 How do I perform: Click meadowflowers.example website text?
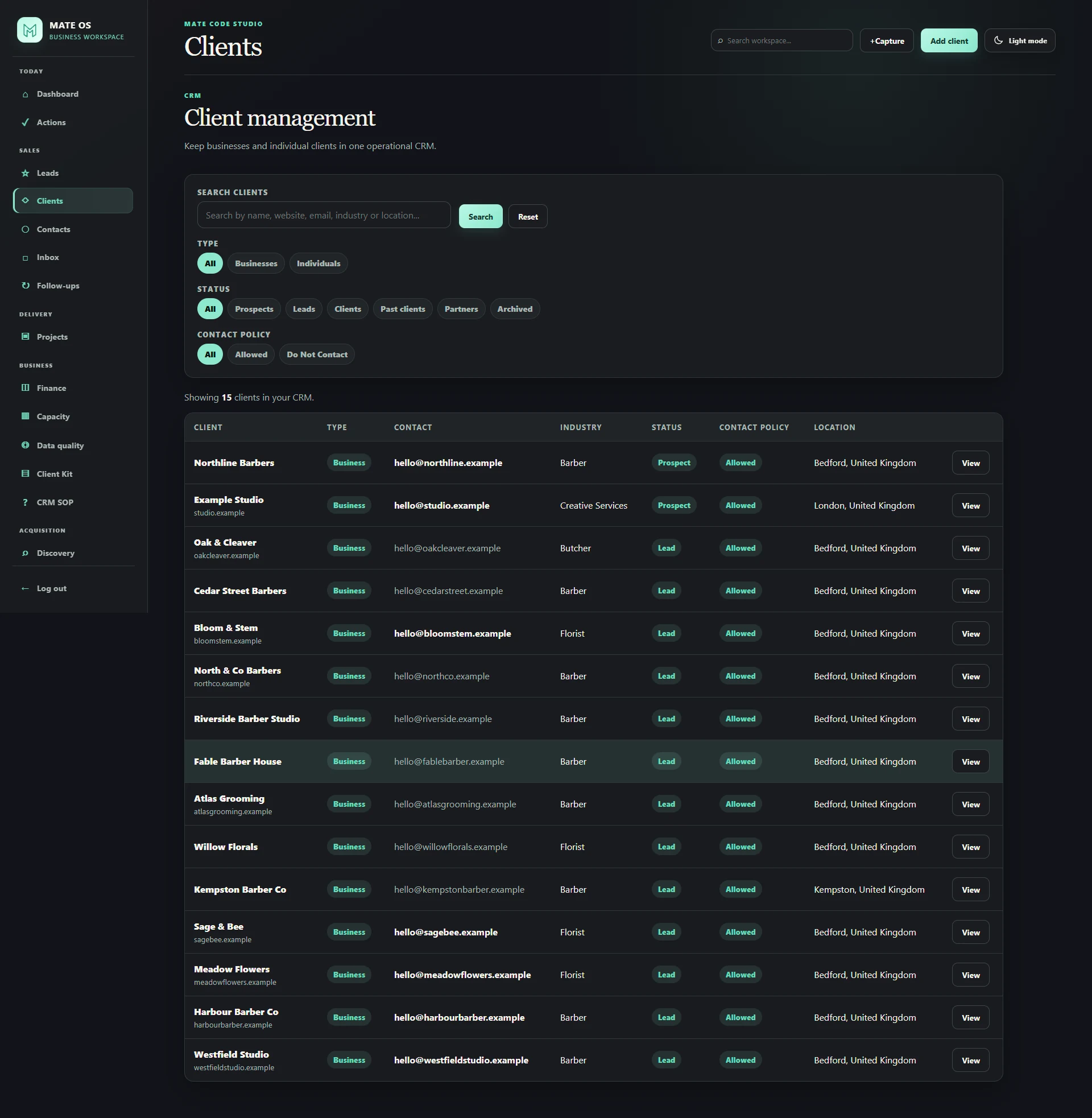[235, 982]
